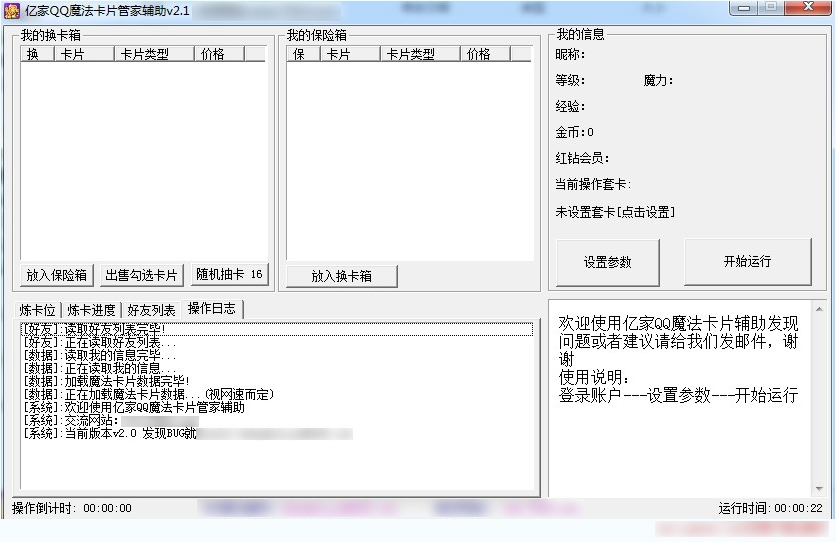Click 卡片 header in 我的换卡箱

click(84, 54)
